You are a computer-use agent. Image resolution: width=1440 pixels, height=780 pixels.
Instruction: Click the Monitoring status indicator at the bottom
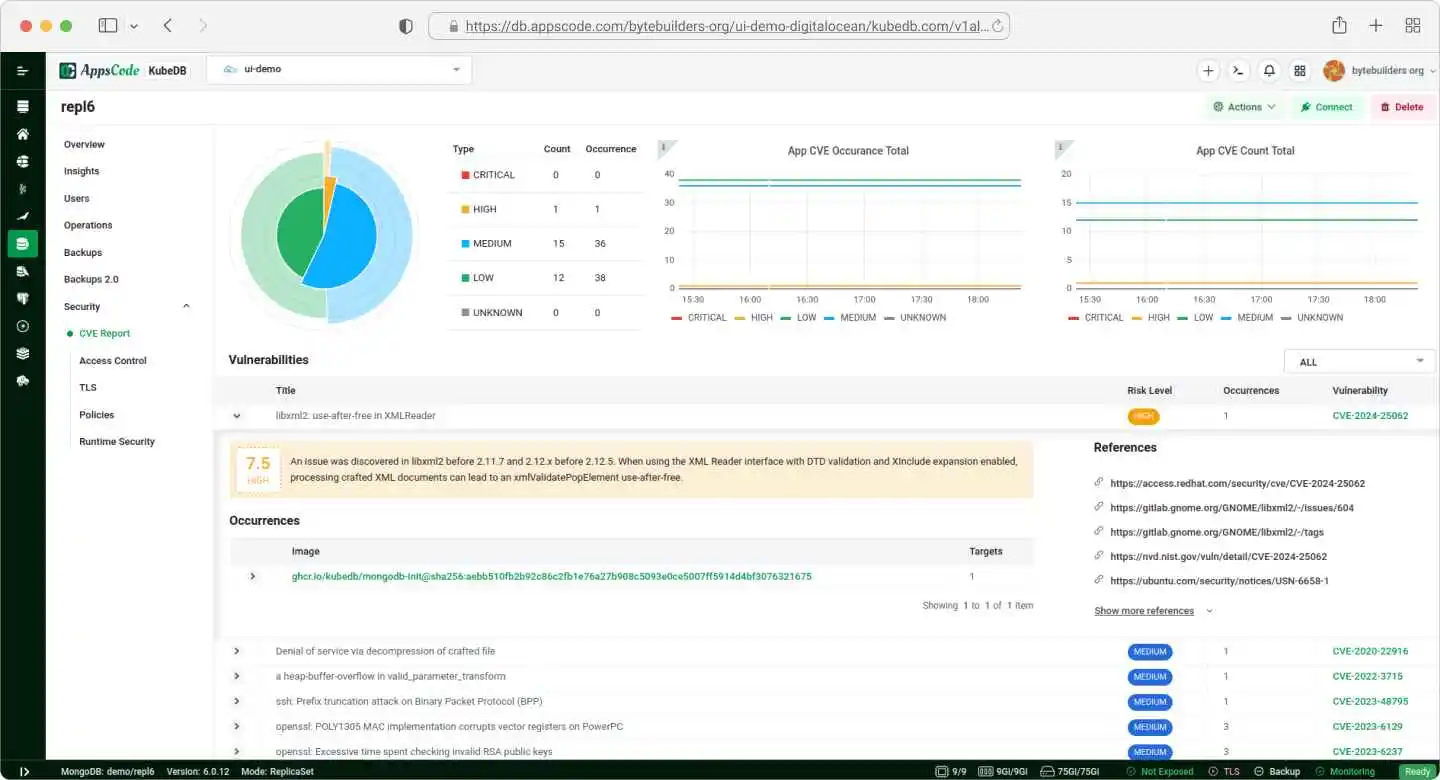coord(1345,771)
